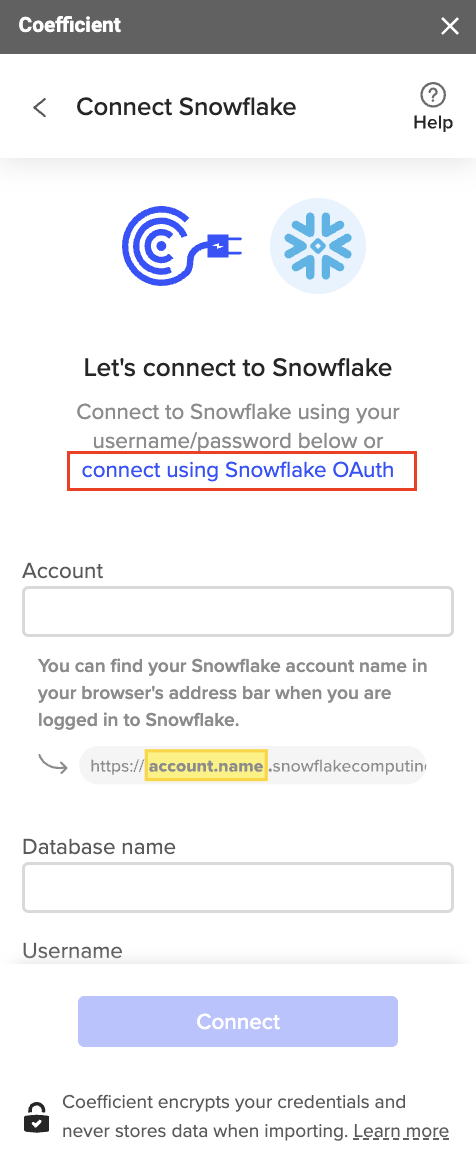Open Help via the question mark icon

[x=433, y=95]
